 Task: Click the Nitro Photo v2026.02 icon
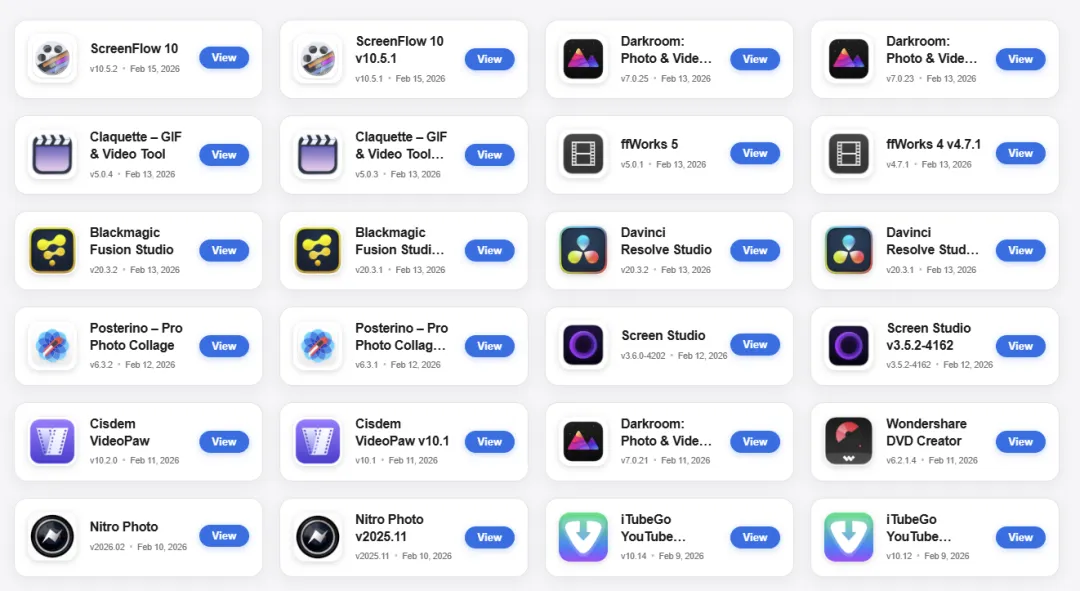coord(52,537)
